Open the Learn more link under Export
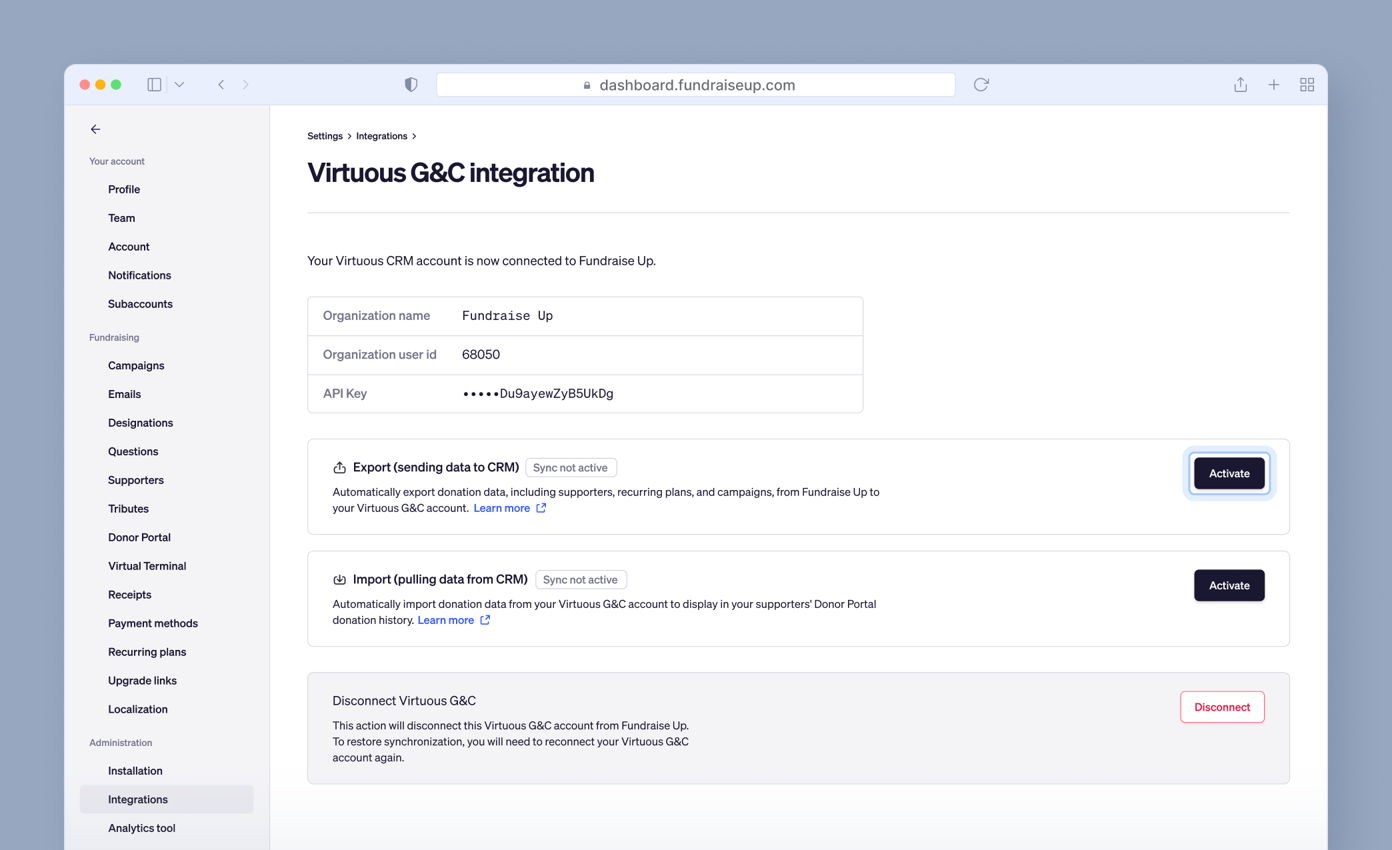Viewport: 1392px width, 850px height. click(x=500, y=508)
